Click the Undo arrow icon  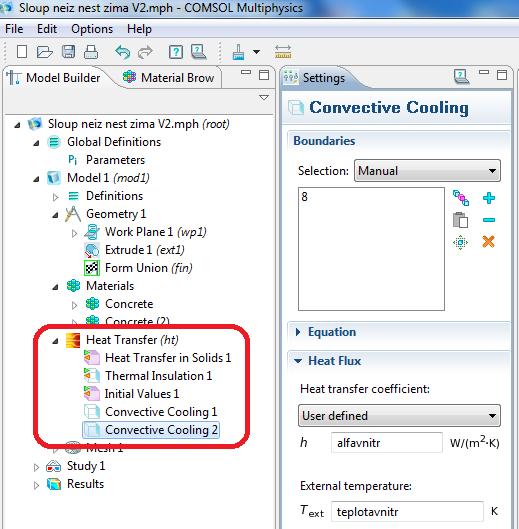point(123,52)
